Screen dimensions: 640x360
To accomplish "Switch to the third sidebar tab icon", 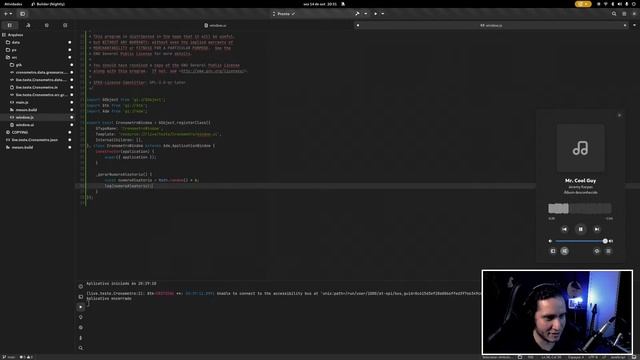I will point(47,25).
